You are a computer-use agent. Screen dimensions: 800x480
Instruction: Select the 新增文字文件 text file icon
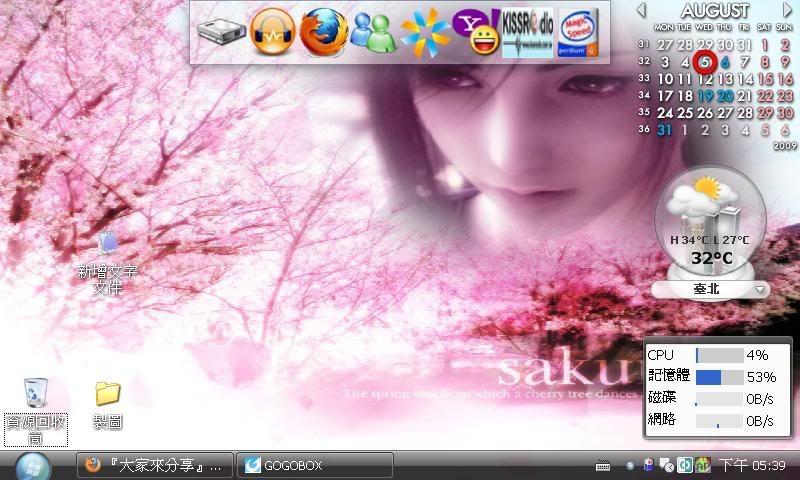pos(108,244)
